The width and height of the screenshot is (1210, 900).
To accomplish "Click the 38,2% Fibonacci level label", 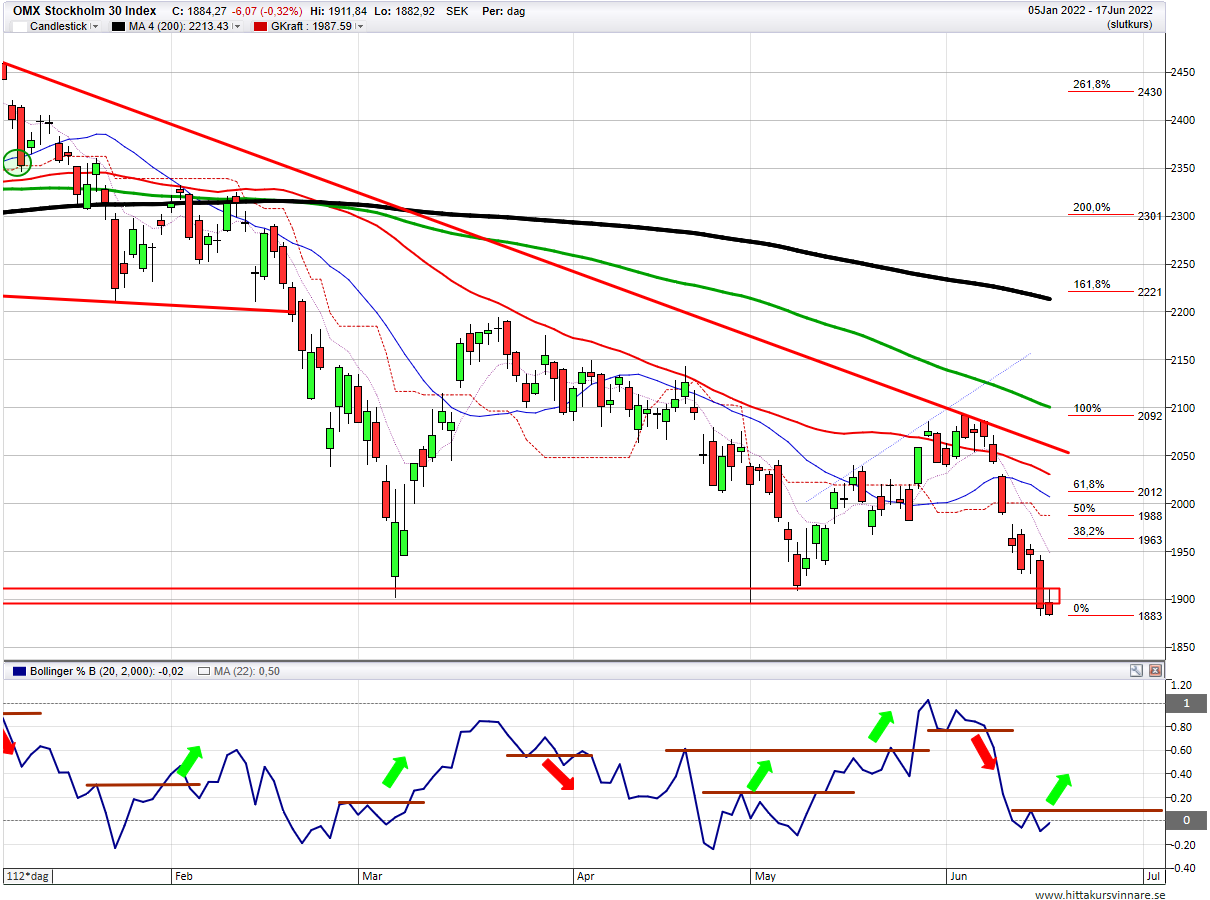I will click(x=1088, y=532).
